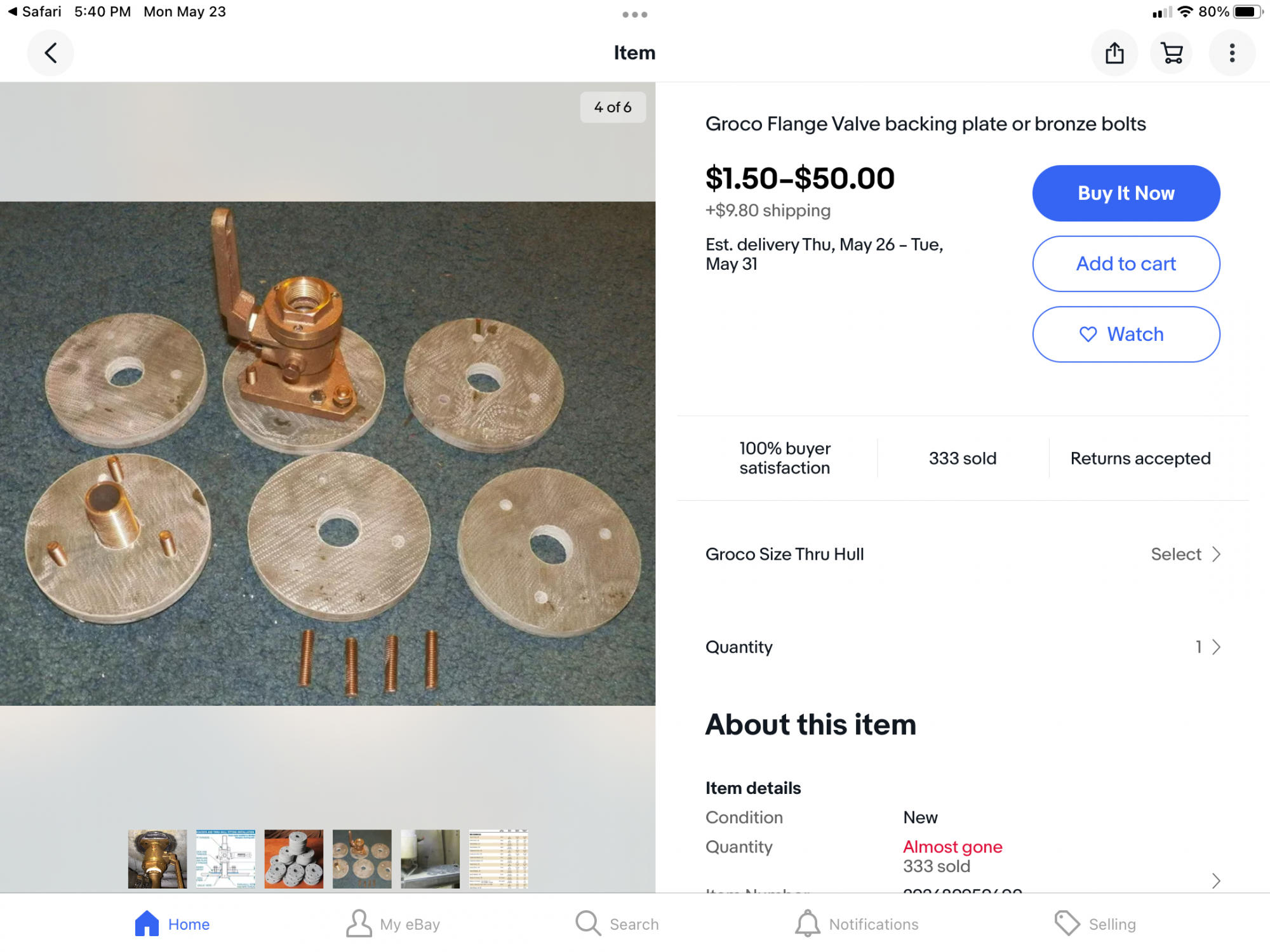The image size is (1270, 952).
Task: Open the Selling tag tab
Action: [1095, 923]
